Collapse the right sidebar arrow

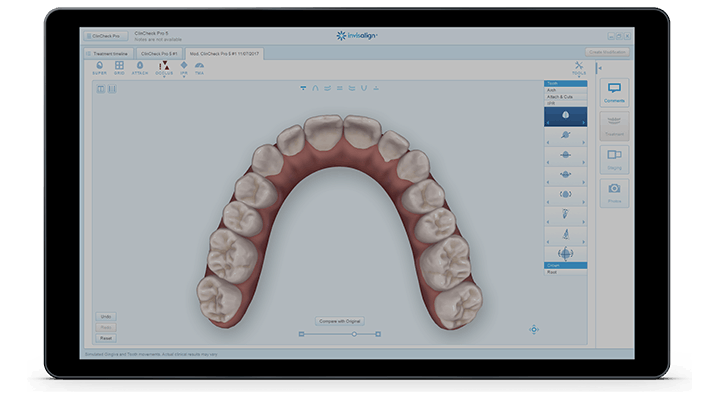(599, 68)
